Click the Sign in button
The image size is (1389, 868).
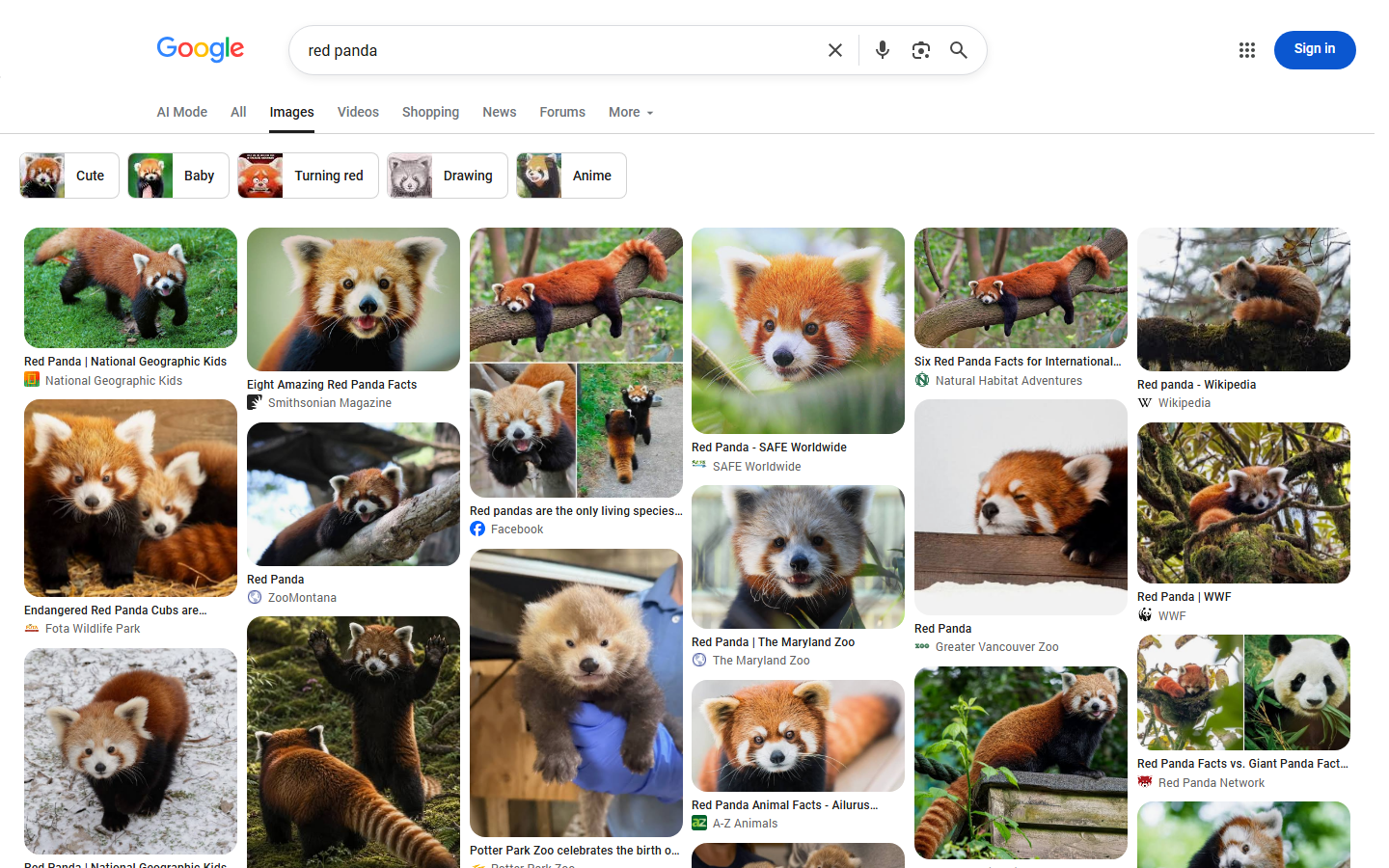point(1315,50)
